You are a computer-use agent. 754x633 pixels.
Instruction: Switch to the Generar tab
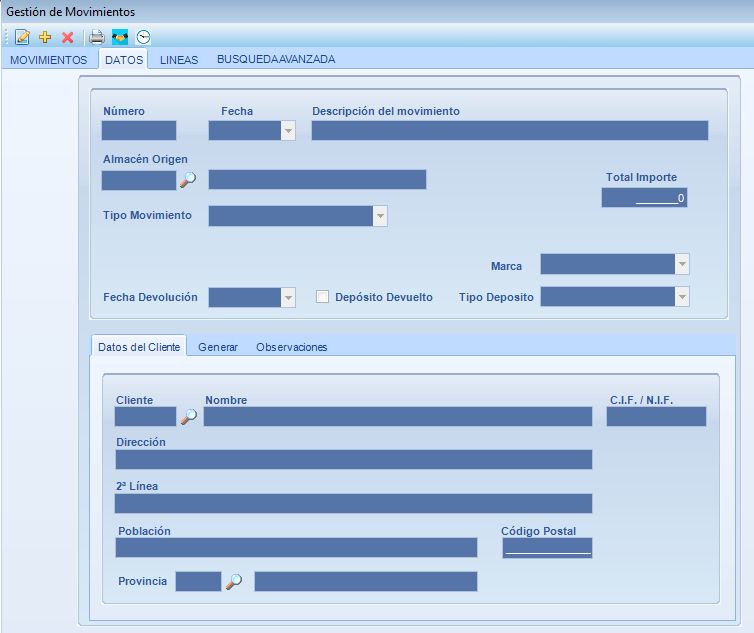[x=218, y=347]
